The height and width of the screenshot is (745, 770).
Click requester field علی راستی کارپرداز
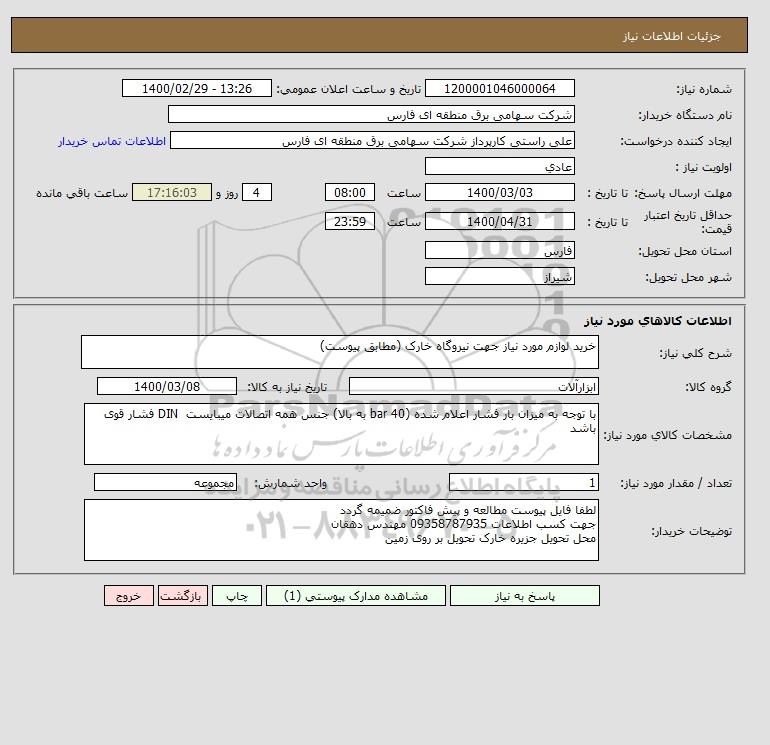click(372, 140)
